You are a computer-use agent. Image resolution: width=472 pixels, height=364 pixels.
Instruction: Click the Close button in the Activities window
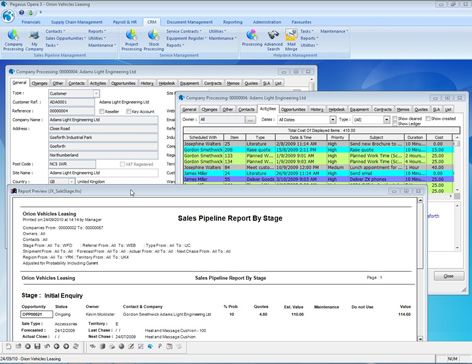449,276
